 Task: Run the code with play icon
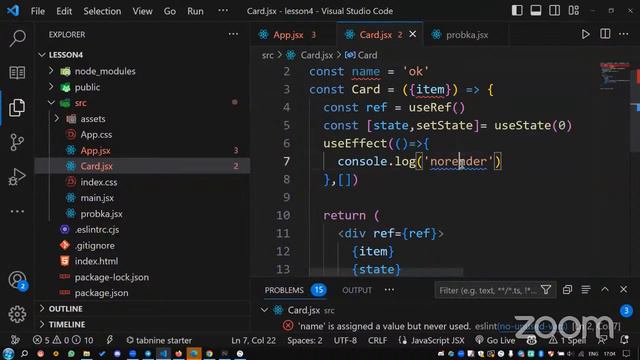point(585,34)
